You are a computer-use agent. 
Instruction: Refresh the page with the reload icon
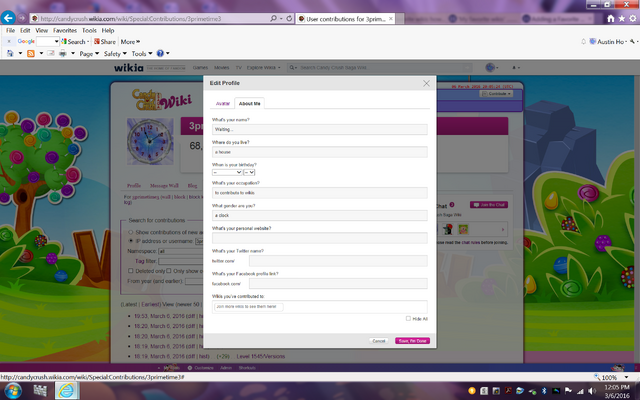tap(289, 18)
